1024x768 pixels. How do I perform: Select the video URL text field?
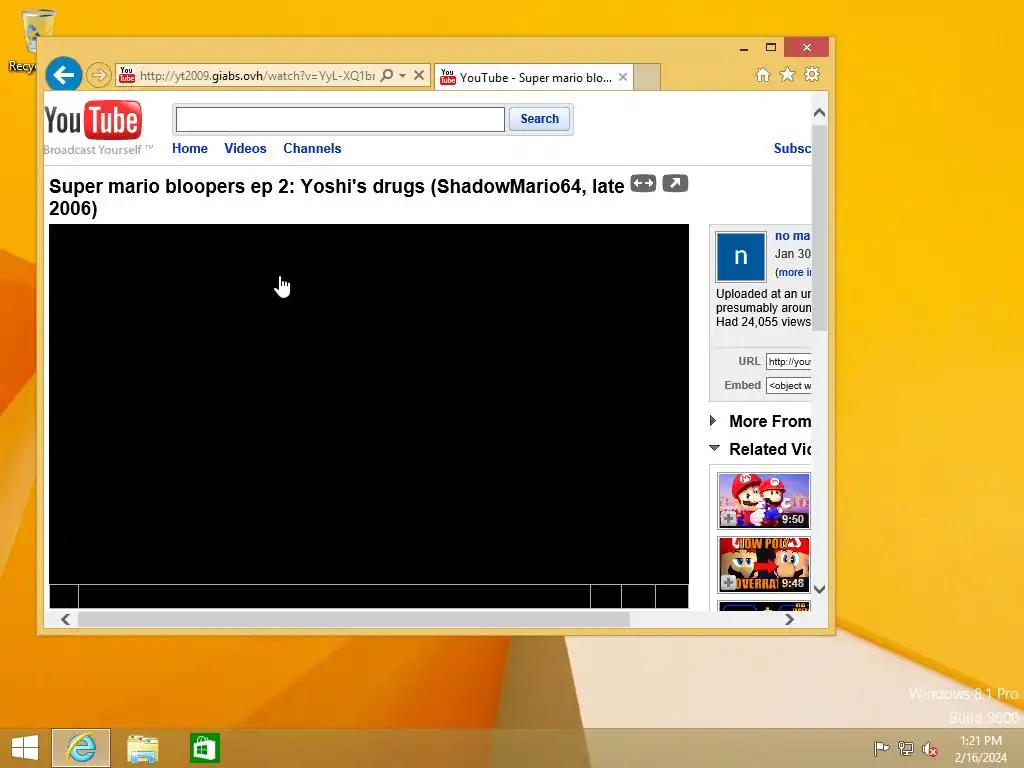789,362
